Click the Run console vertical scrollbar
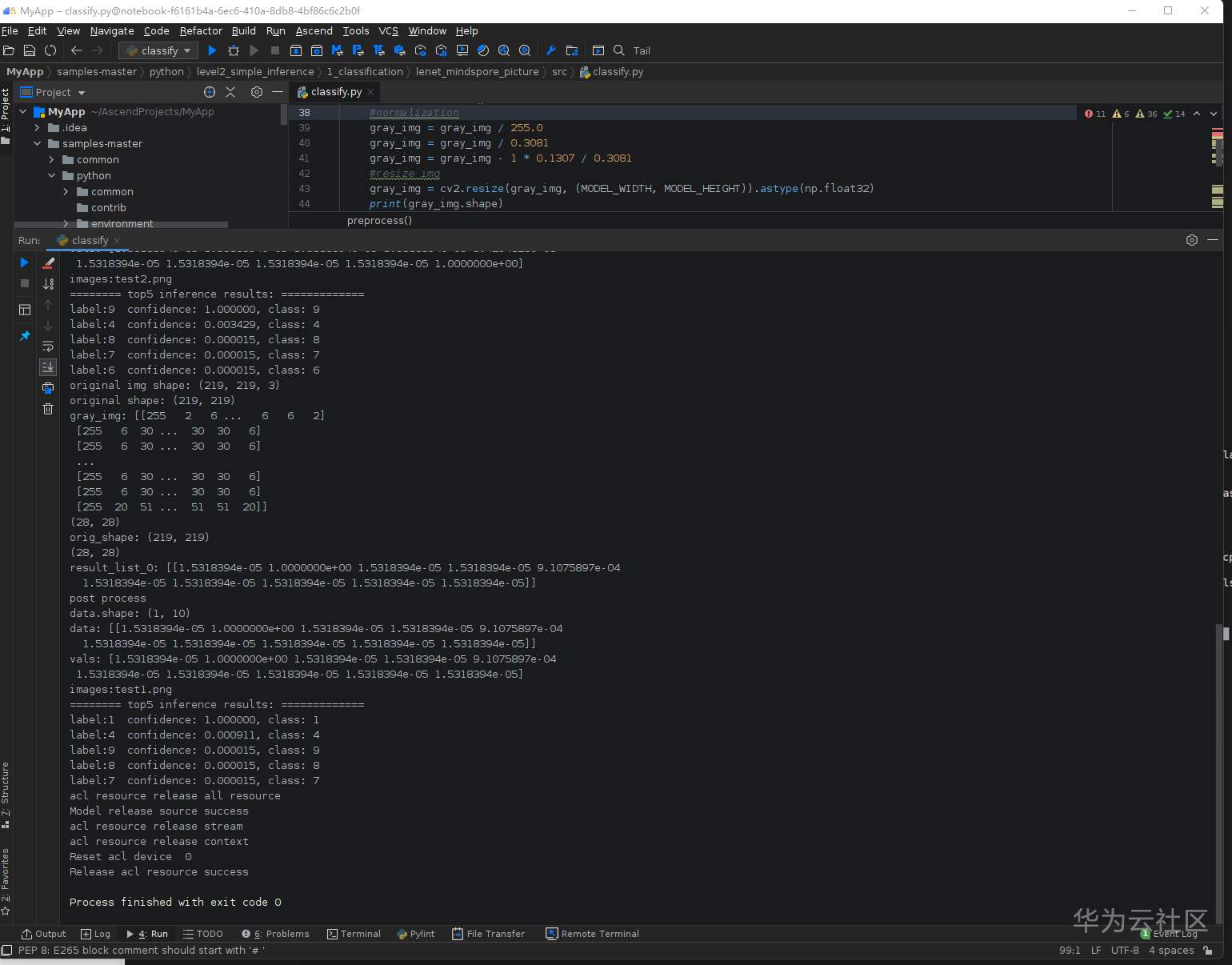 point(1218,768)
